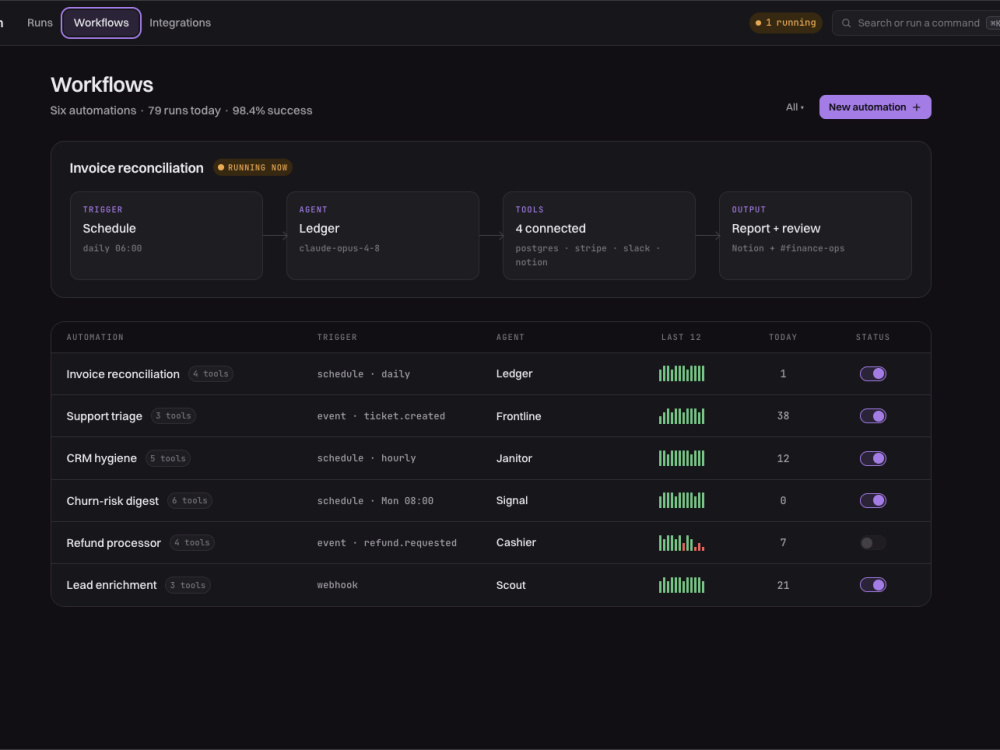Click the 4 tools badge on Invoice reconciliation

pyautogui.click(x=210, y=374)
